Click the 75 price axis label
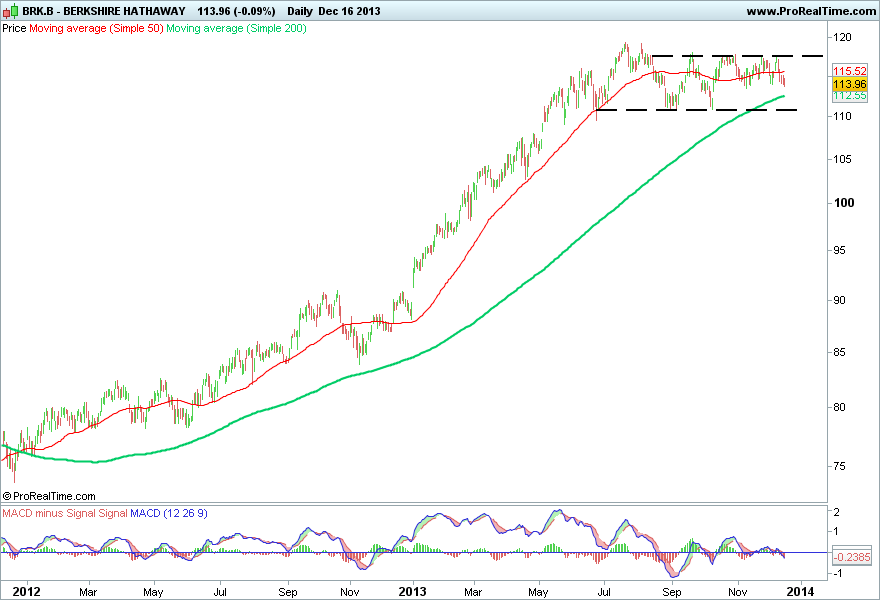This screenshot has width=880, height=600. click(x=839, y=466)
